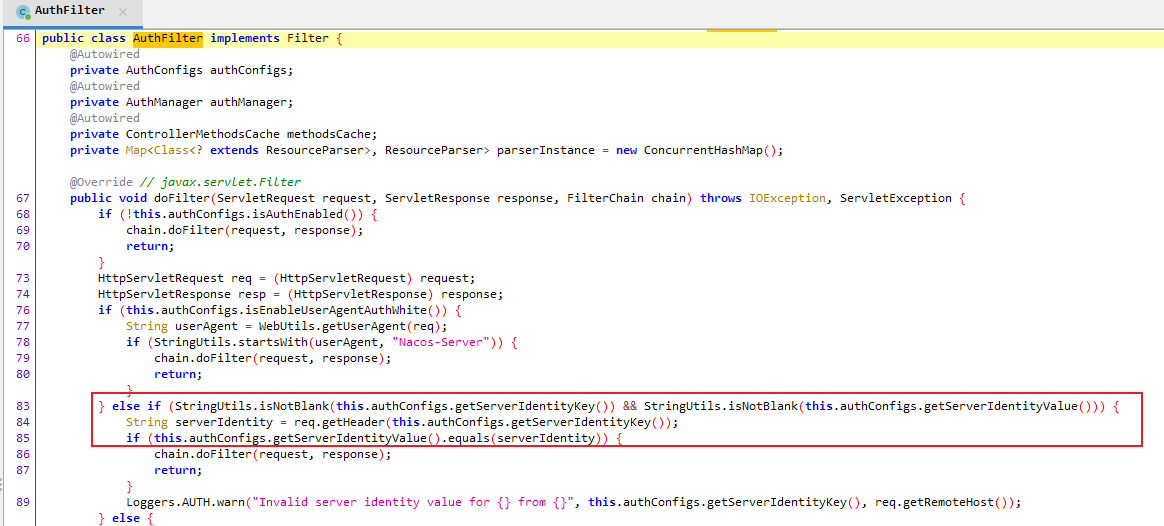Click line number 87 in gutter
1164x526 pixels.
(22, 470)
